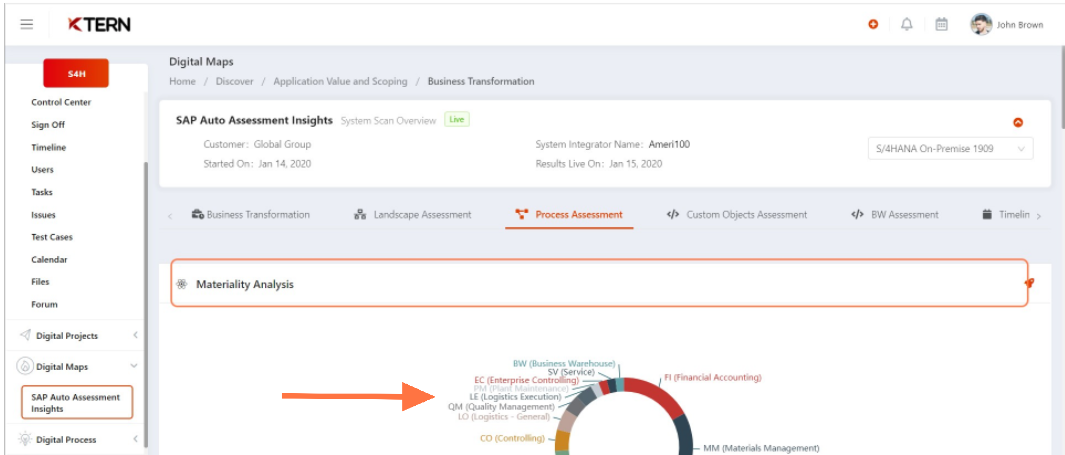The height and width of the screenshot is (455, 1065).
Task: Open Sign Off in sidebar
Action: point(48,125)
